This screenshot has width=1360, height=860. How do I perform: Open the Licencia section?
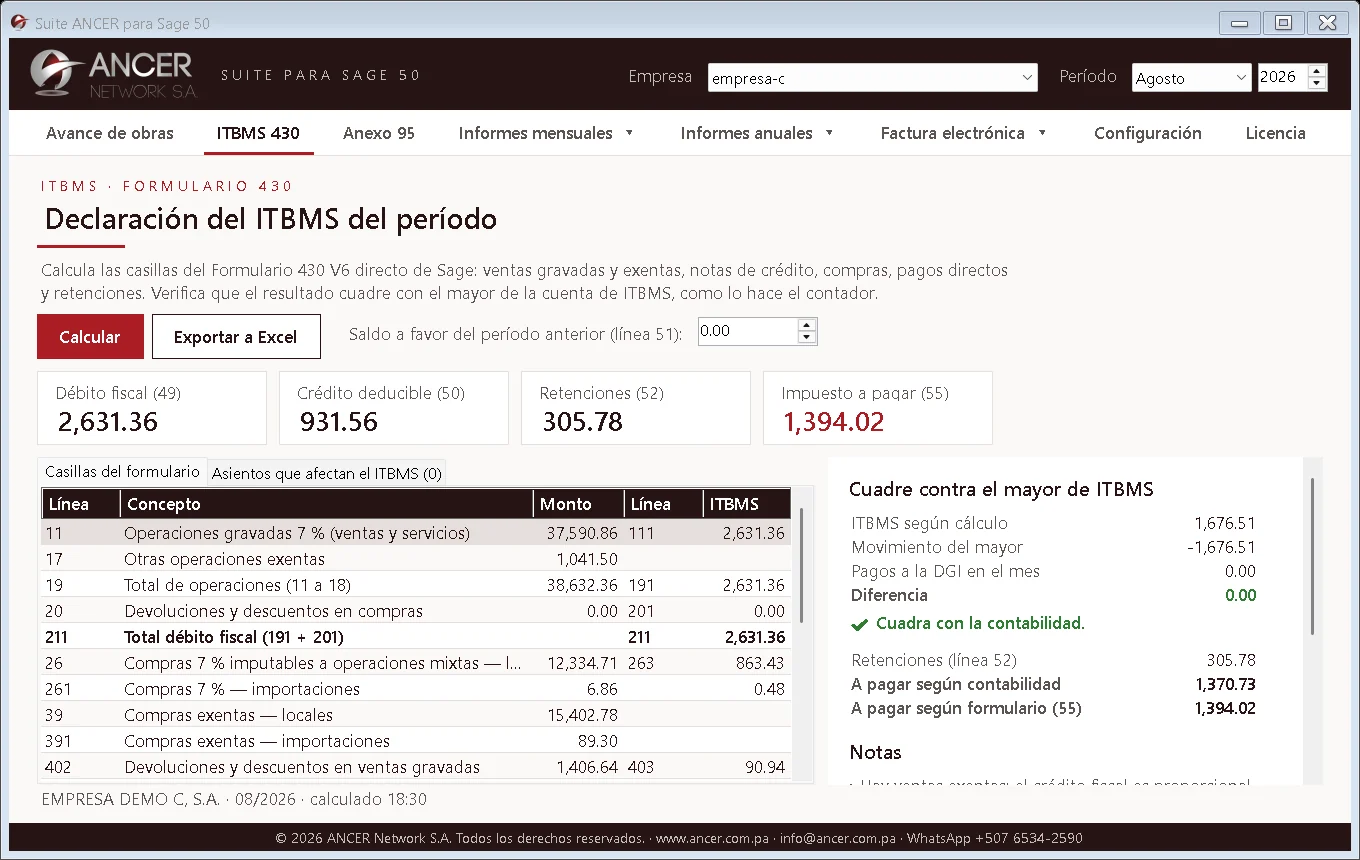[x=1275, y=133]
